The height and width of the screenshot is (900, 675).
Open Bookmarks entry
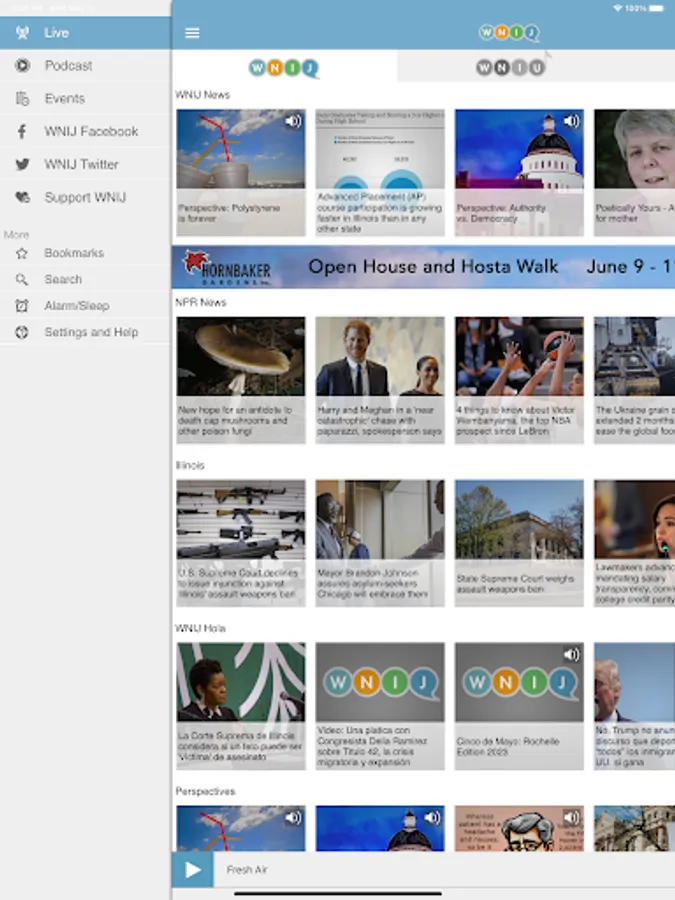(x=85, y=253)
